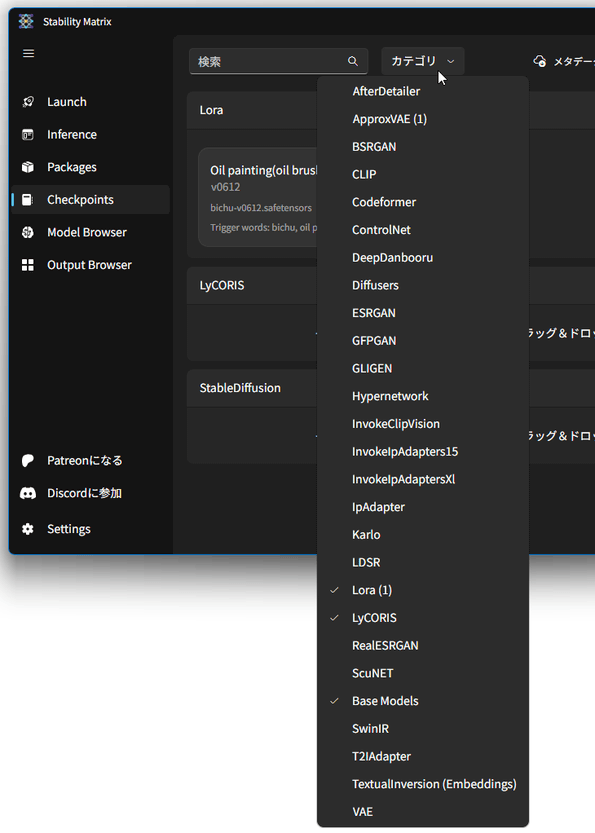The width and height of the screenshot is (595, 833).
Task: Click the Stability Matrix logo icon
Action: (26, 21)
